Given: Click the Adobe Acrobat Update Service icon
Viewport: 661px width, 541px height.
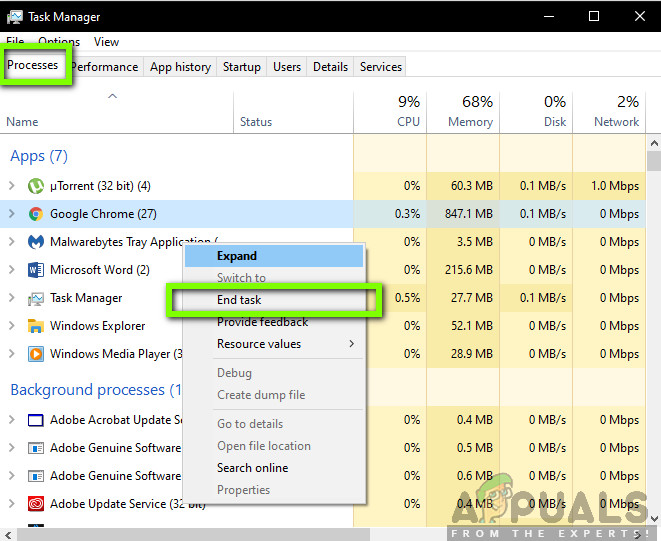Looking at the screenshot, I should pyautogui.click(x=36, y=420).
